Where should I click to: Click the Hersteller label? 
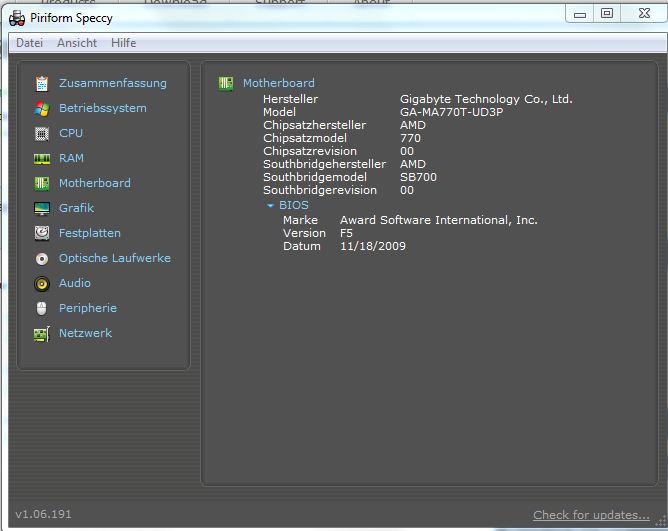click(x=290, y=99)
